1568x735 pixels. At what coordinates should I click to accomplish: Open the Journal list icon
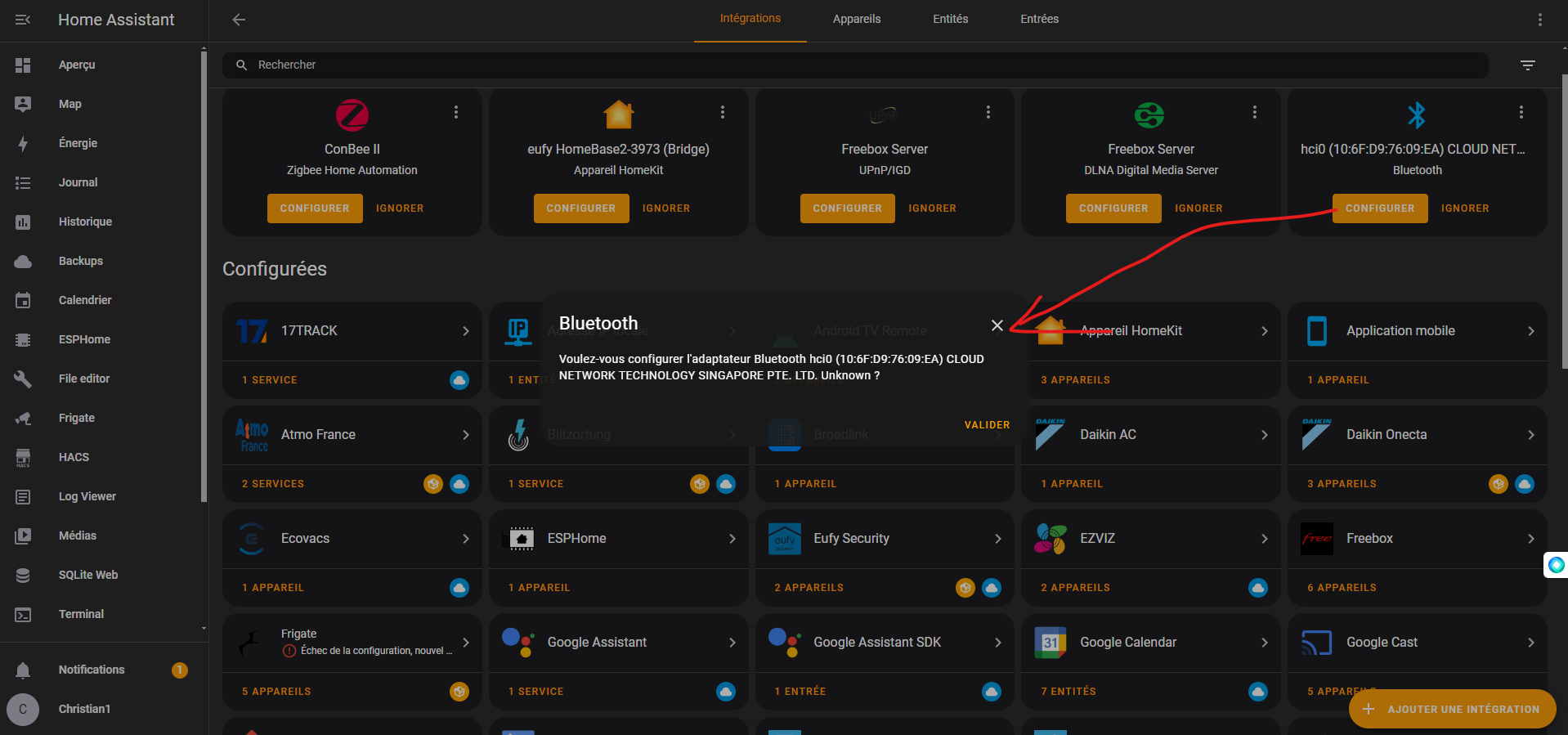pyautogui.click(x=23, y=182)
